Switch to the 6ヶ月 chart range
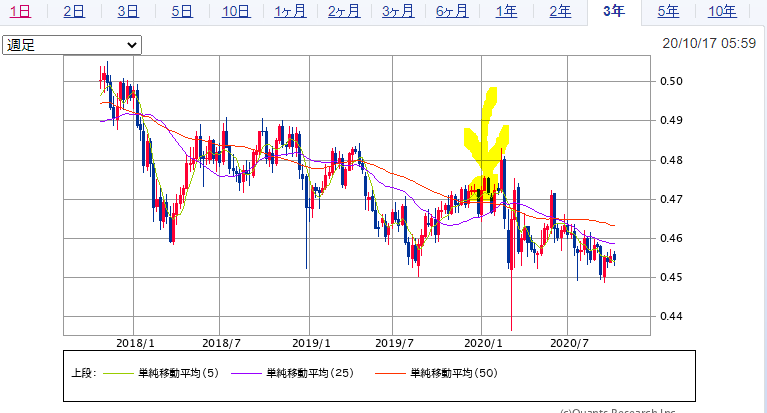The image size is (767, 413). click(452, 11)
